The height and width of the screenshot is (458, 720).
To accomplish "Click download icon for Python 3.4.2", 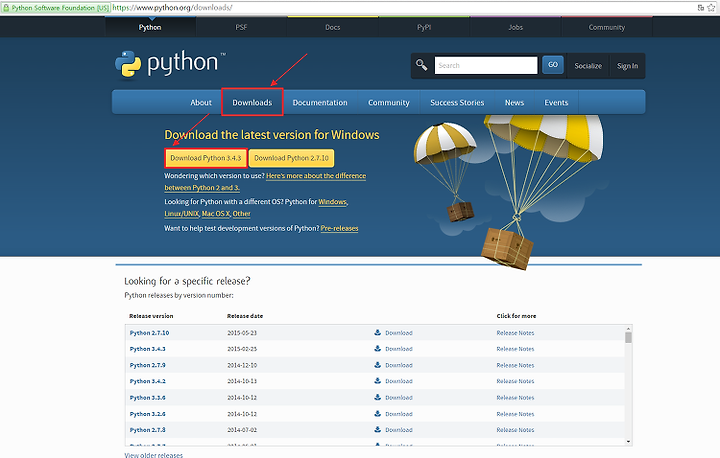I will (x=377, y=380).
